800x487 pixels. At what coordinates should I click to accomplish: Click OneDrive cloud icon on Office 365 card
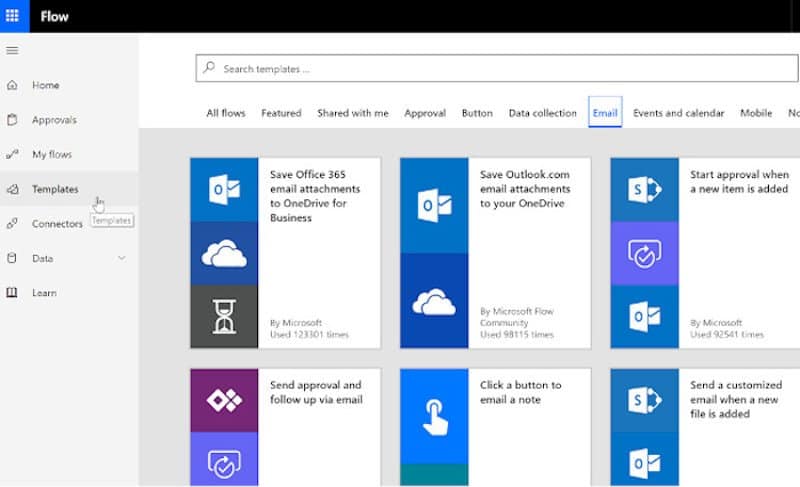[224, 253]
